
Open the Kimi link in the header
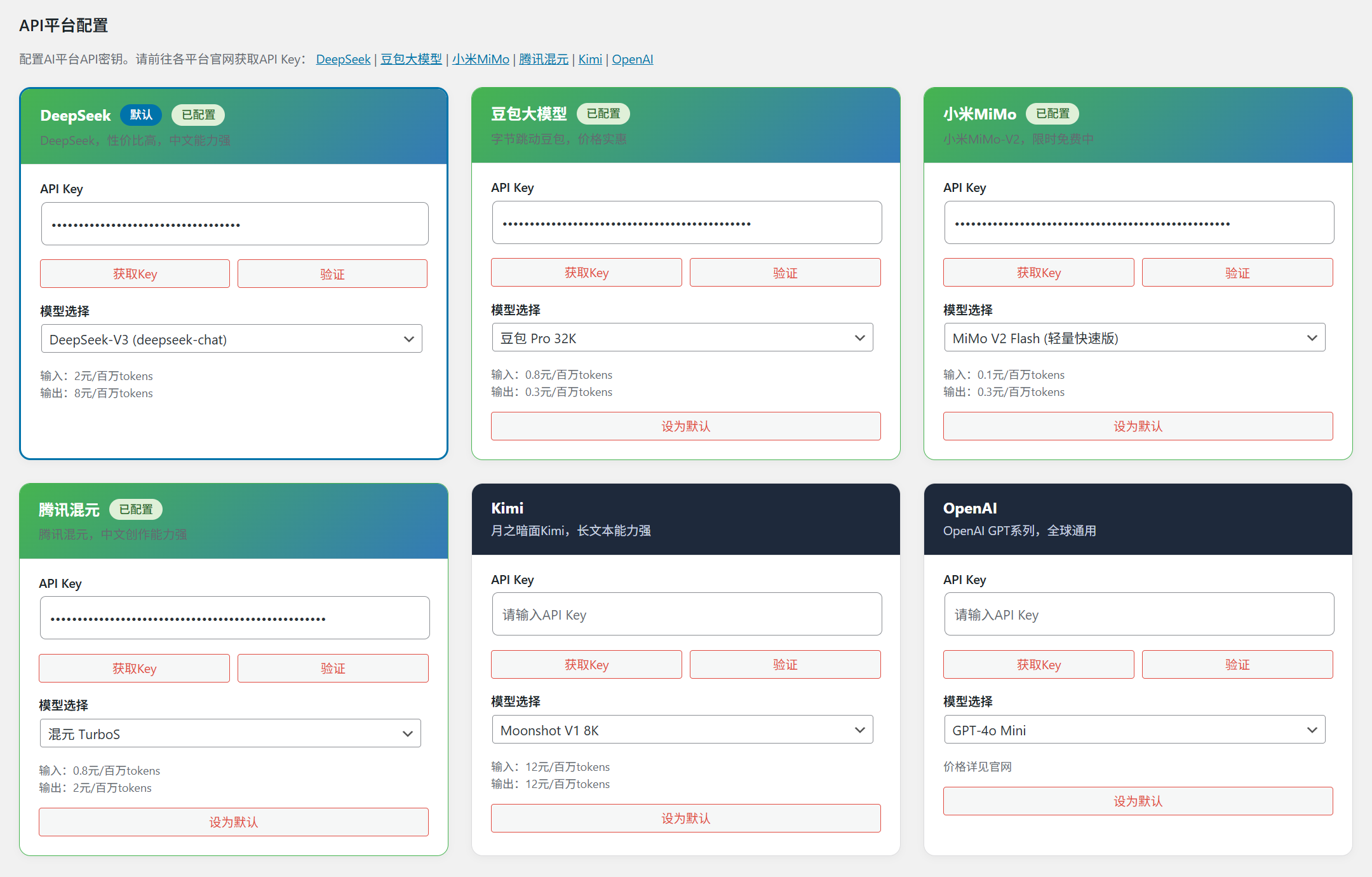pos(590,59)
